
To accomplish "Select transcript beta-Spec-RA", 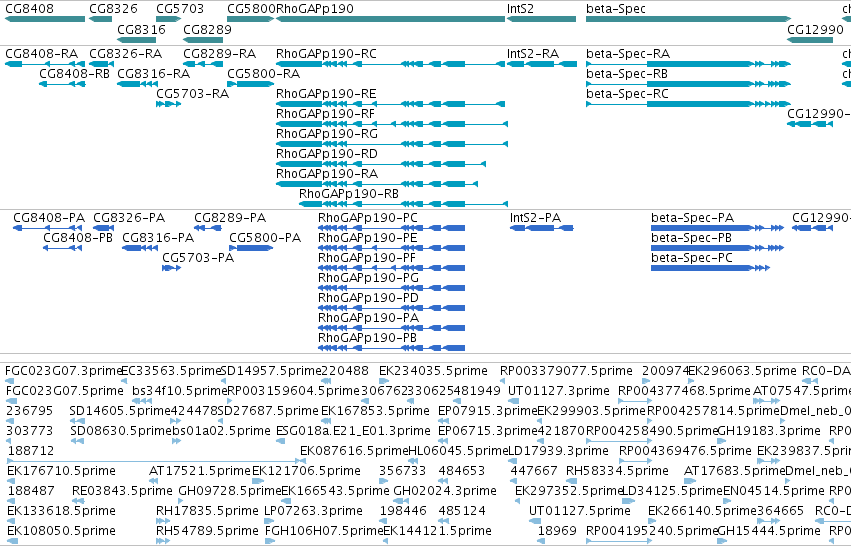I will tap(688, 64).
